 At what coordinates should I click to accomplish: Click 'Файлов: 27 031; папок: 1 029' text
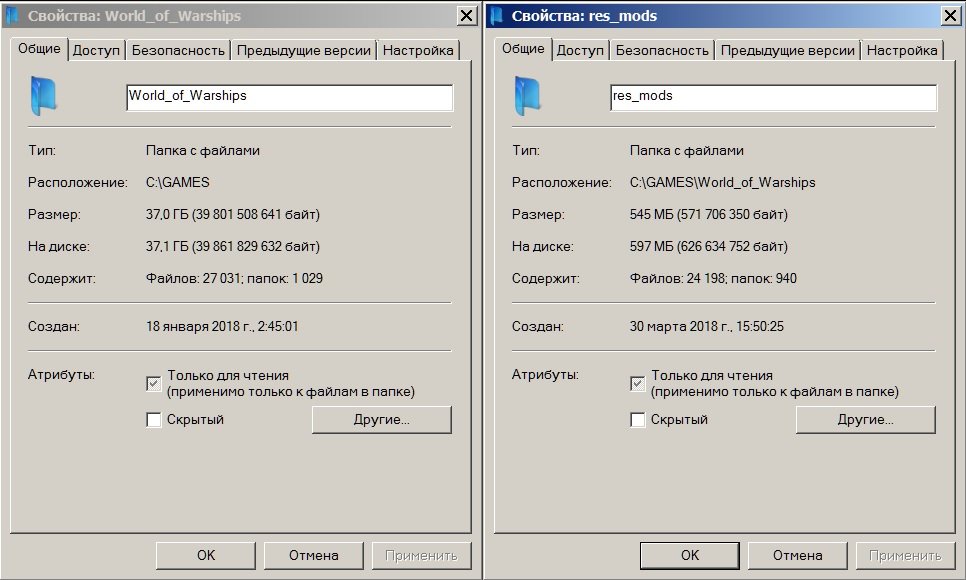click(234, 279)
